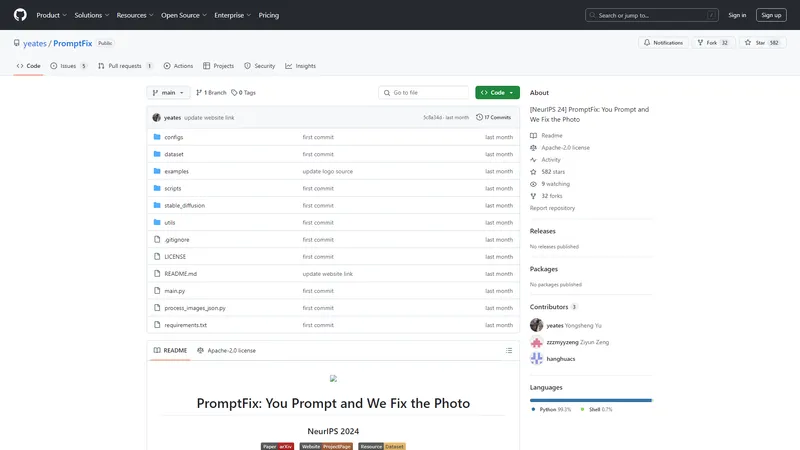
Task: Open the README.md file
Action: (x=181, y=274)
